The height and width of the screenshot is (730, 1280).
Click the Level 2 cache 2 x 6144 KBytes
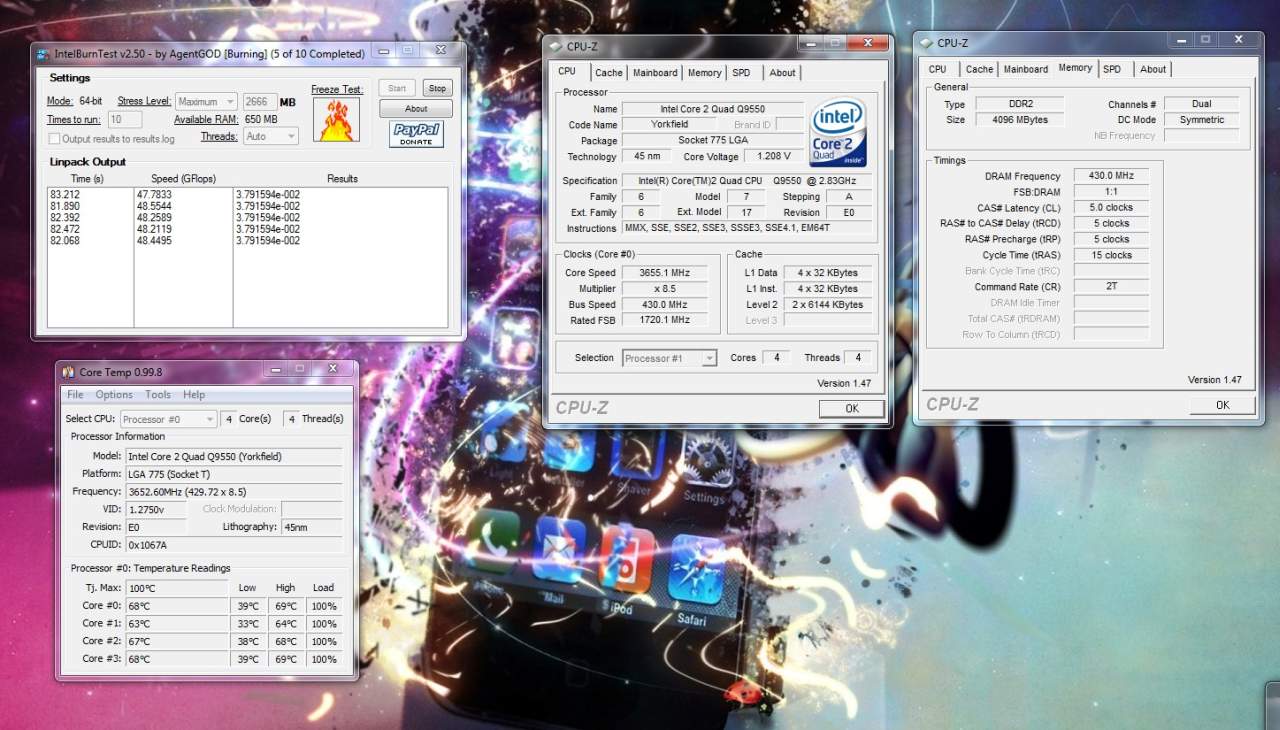pyautogui.click(x=830, y=305)
